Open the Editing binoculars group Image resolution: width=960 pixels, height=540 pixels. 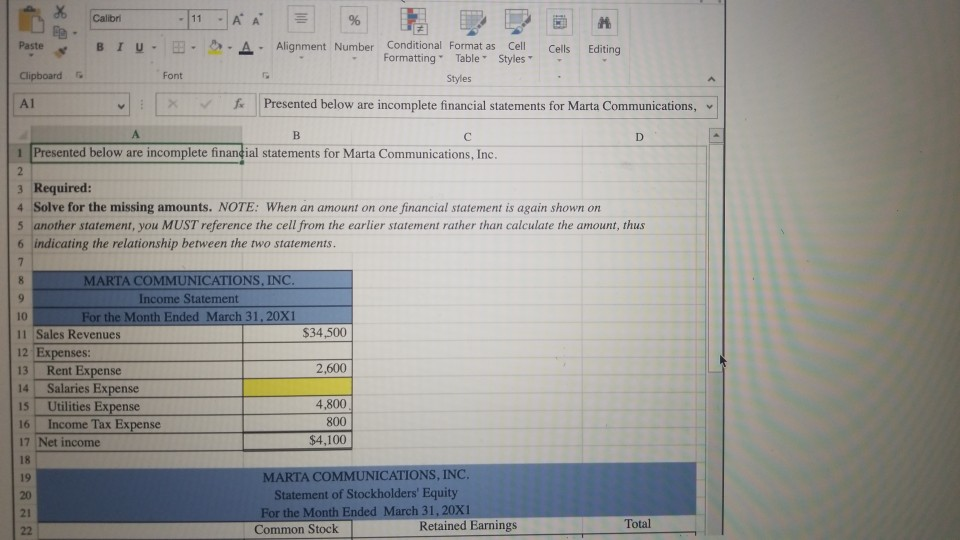tap(604, 36)
